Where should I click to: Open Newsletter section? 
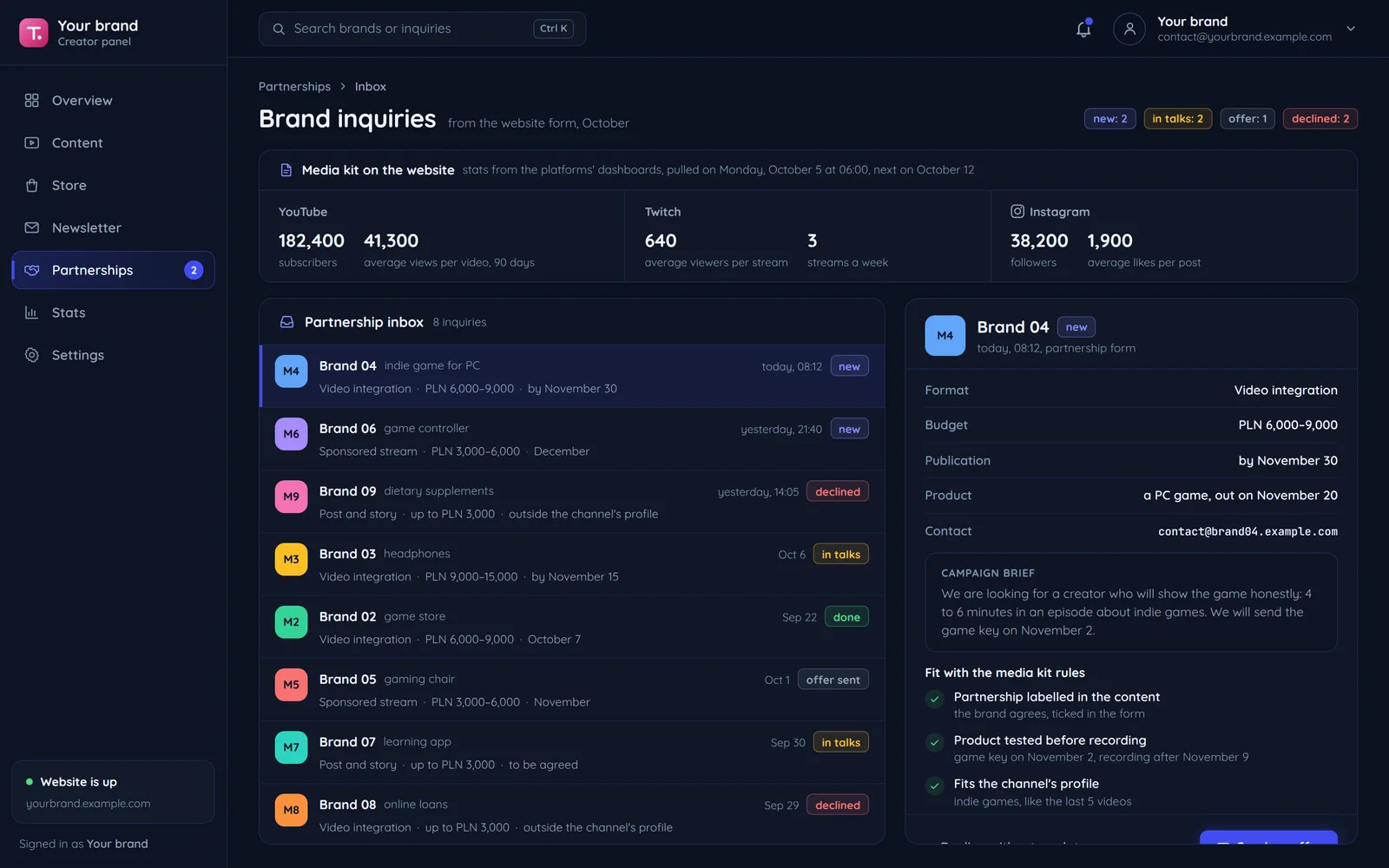pyautogui.click(x=113, y=228)
